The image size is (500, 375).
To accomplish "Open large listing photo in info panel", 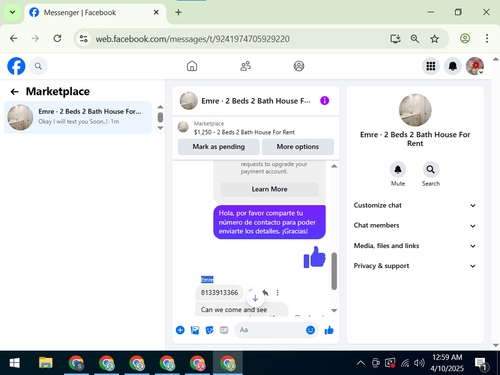I will coord(415,110).
